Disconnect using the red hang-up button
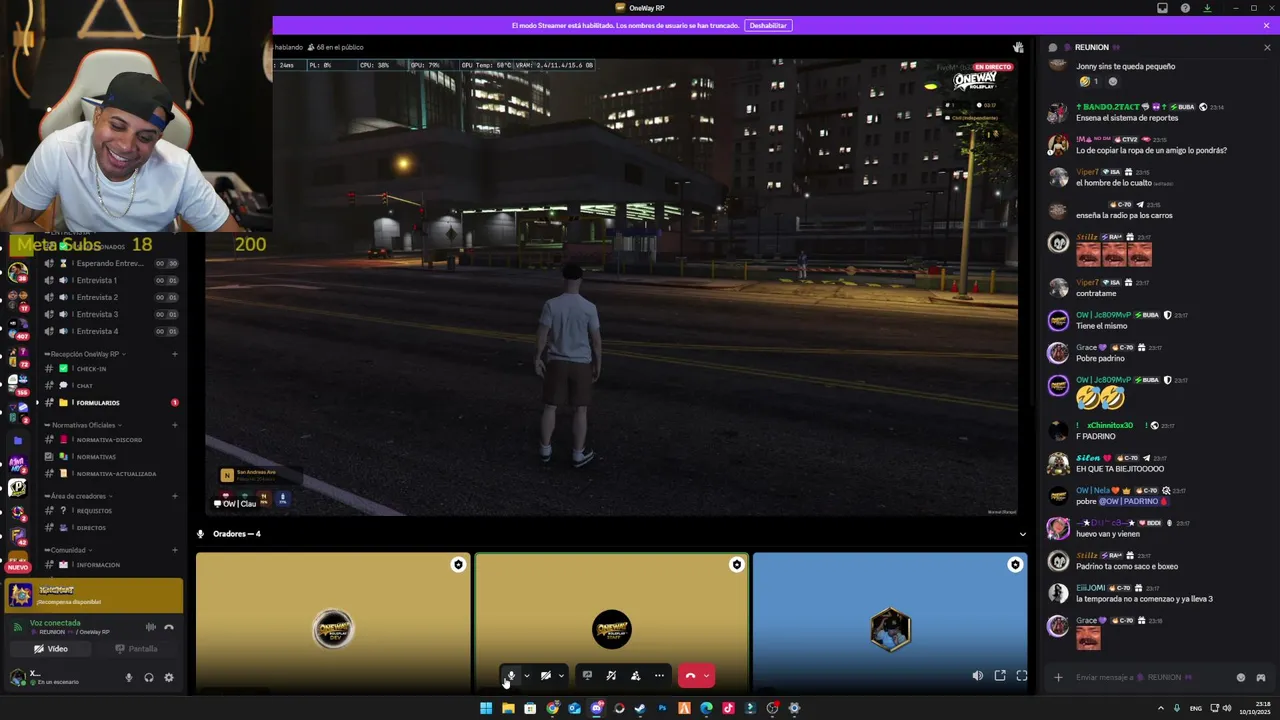 [690, 675]
